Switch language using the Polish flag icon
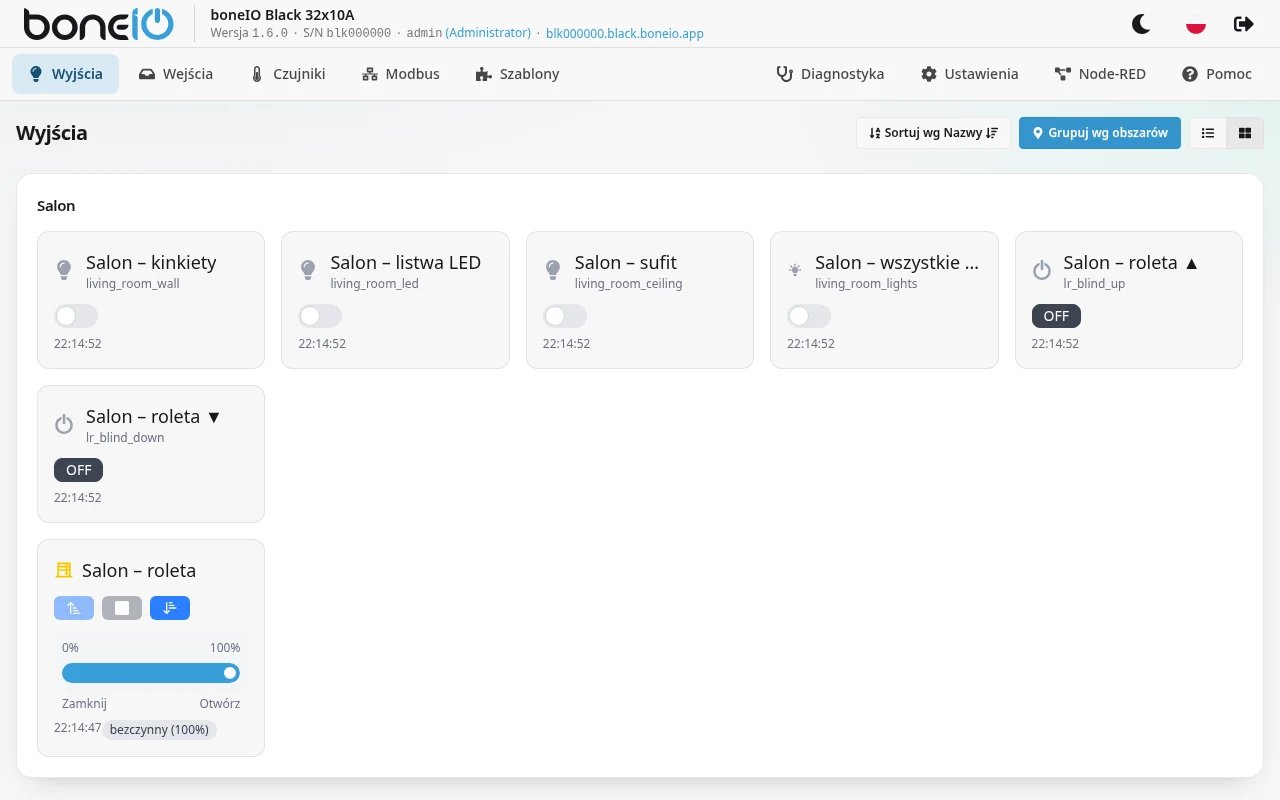This screenshot has height=800, width=1280. pos(1195,24)
